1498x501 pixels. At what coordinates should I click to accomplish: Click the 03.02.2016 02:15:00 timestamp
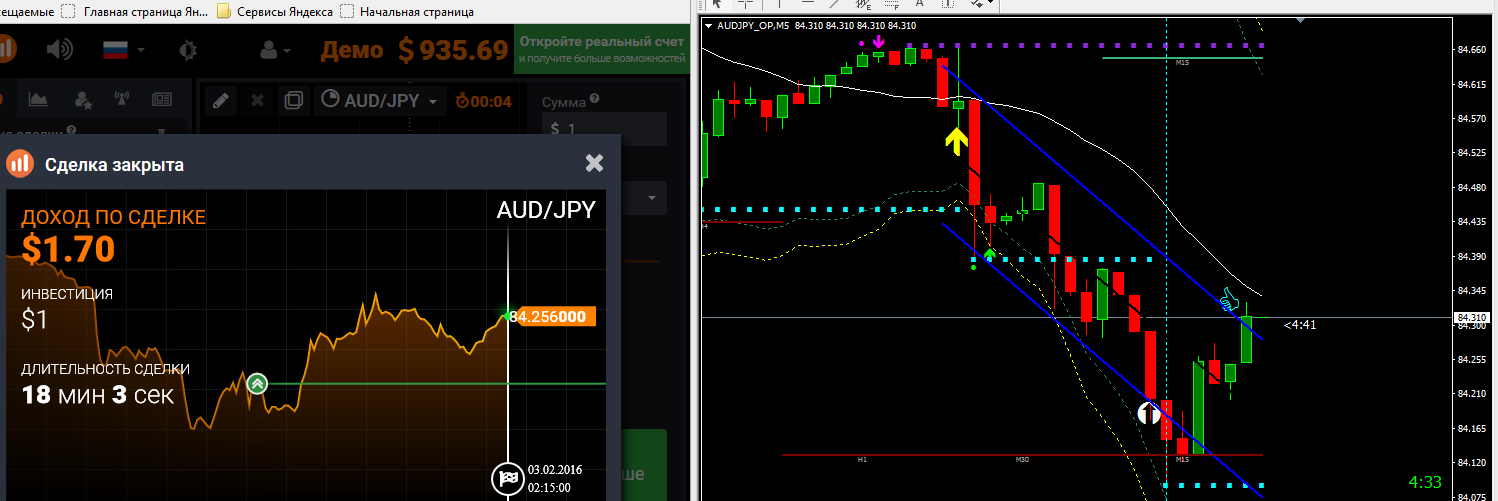[555, 478]
